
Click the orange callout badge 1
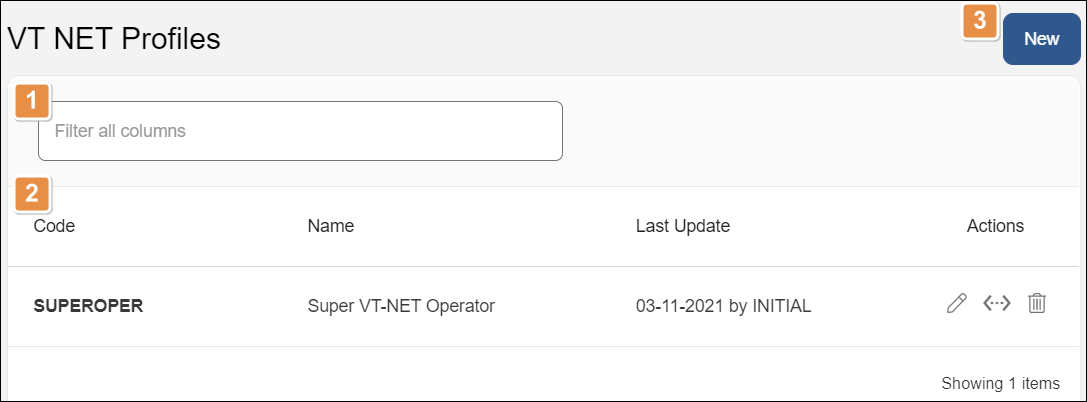[x=33, y=101]
